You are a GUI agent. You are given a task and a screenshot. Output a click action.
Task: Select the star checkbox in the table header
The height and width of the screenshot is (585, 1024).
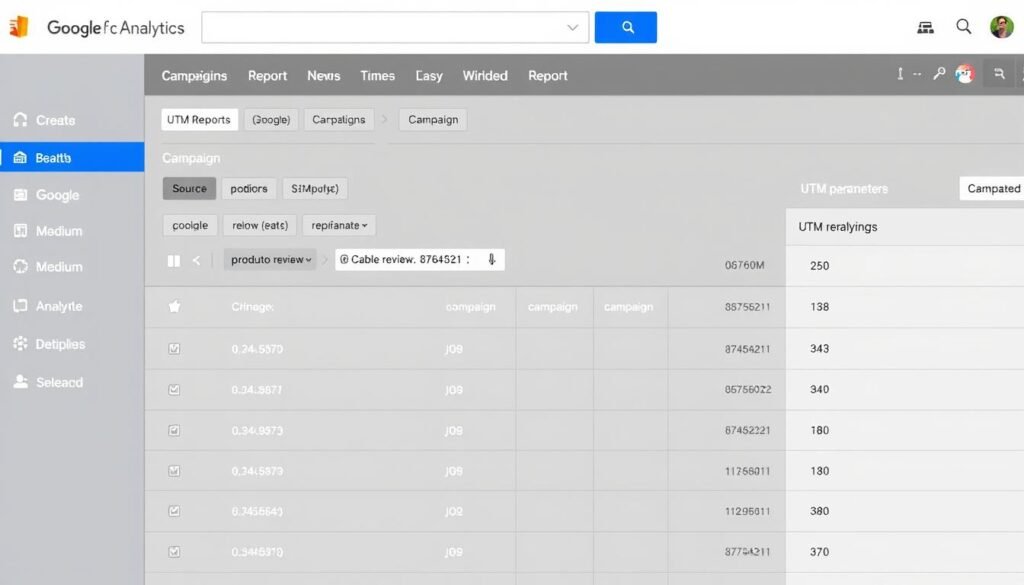[175, 307]
